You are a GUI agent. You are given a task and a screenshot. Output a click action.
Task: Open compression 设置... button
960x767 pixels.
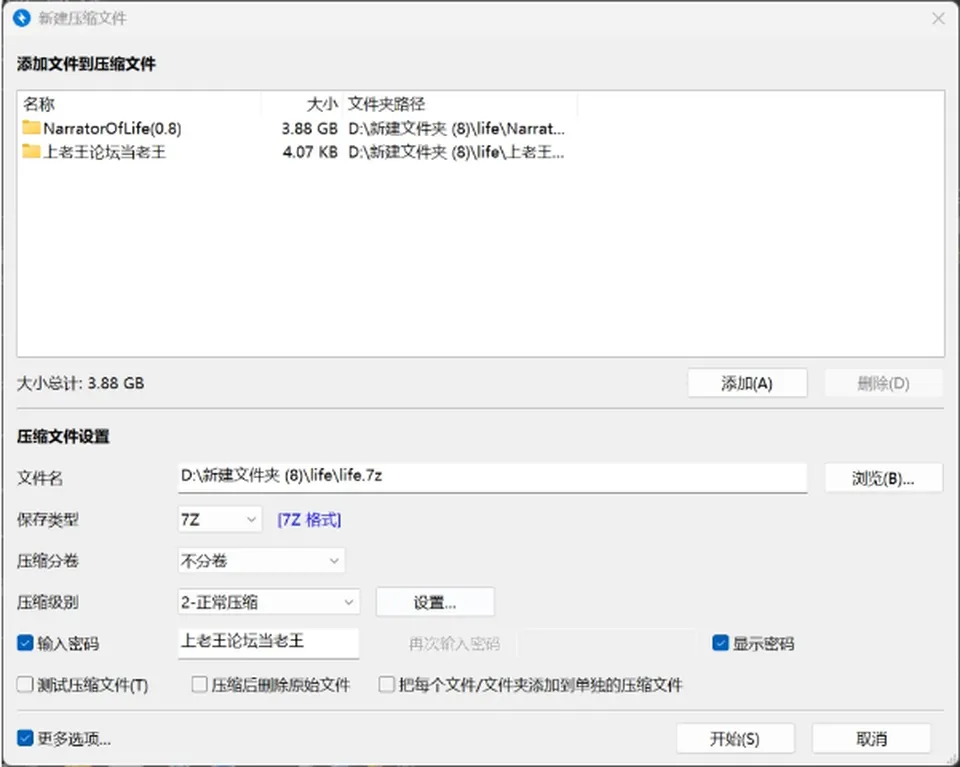tap(435, 602)
